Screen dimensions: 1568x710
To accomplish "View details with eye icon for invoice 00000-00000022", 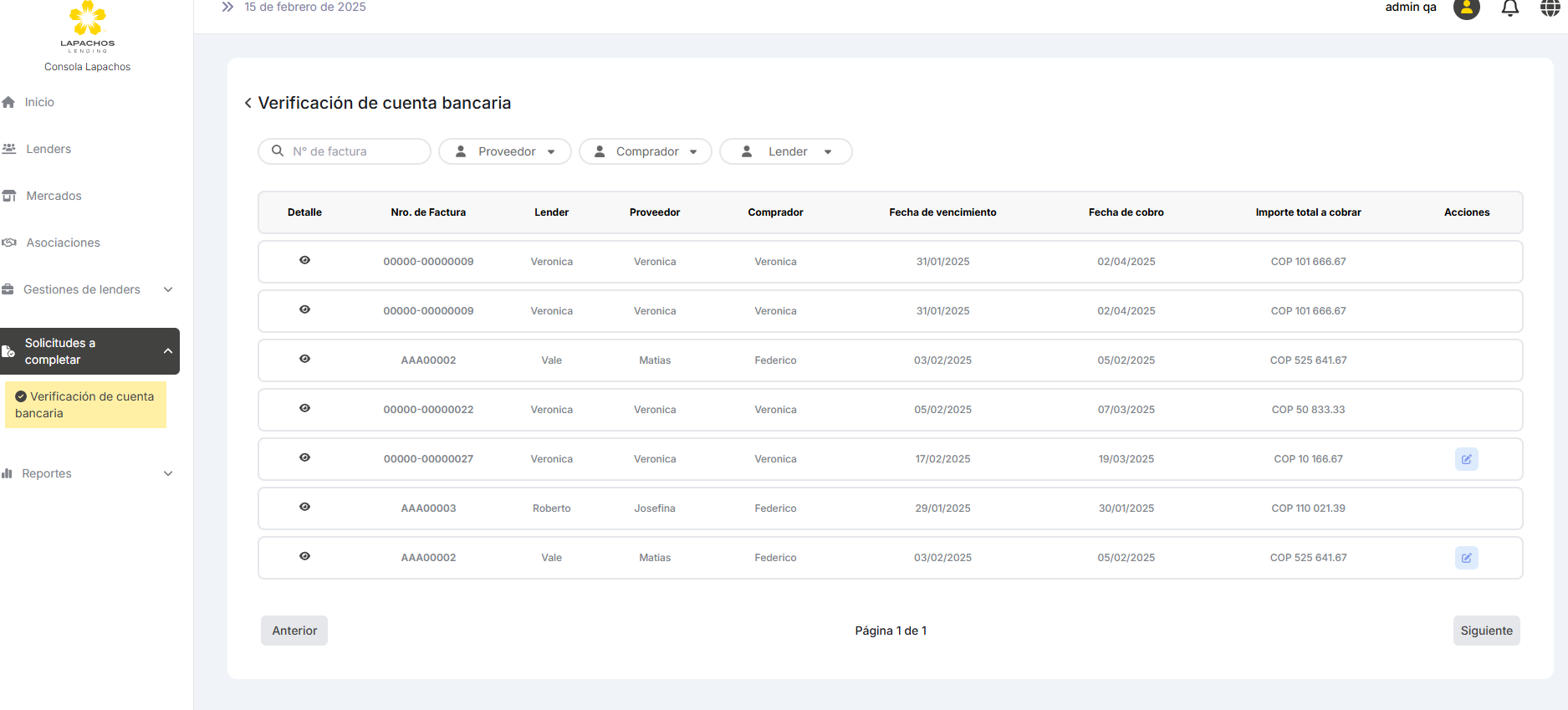I will pos(304,408).
